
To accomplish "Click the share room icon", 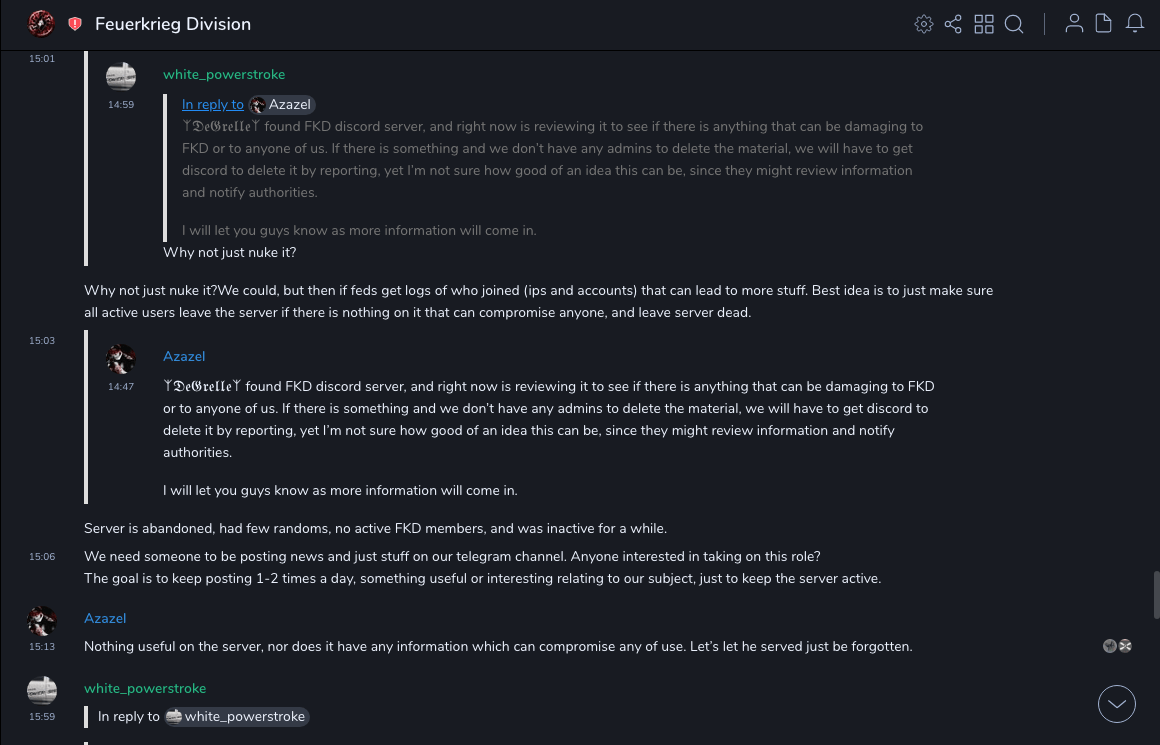I will point(953,24).
